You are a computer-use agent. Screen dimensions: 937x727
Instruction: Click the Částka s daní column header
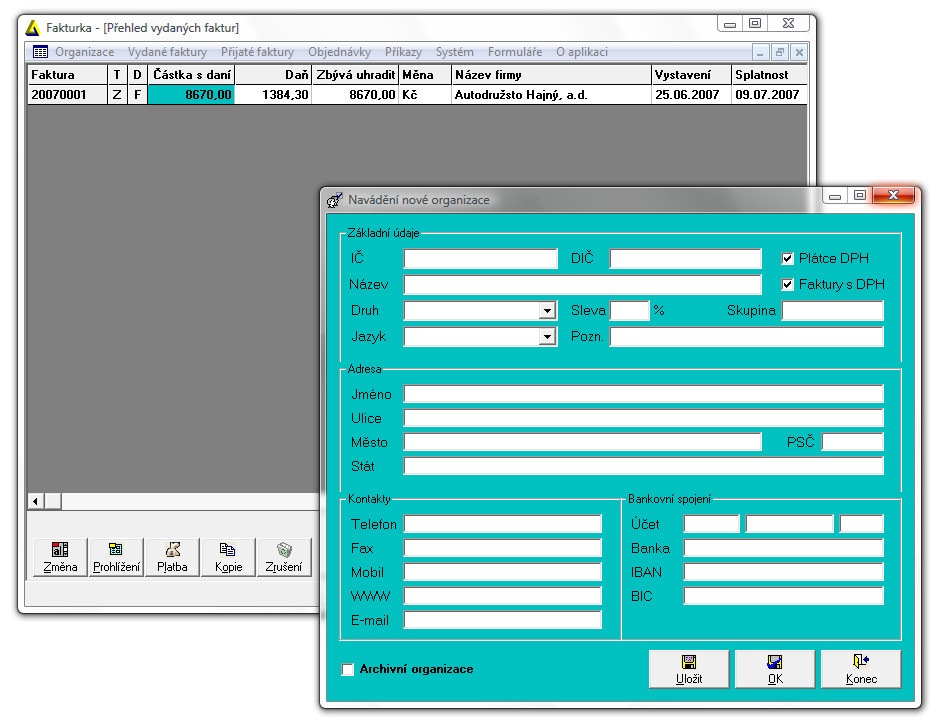pos(191,75)
